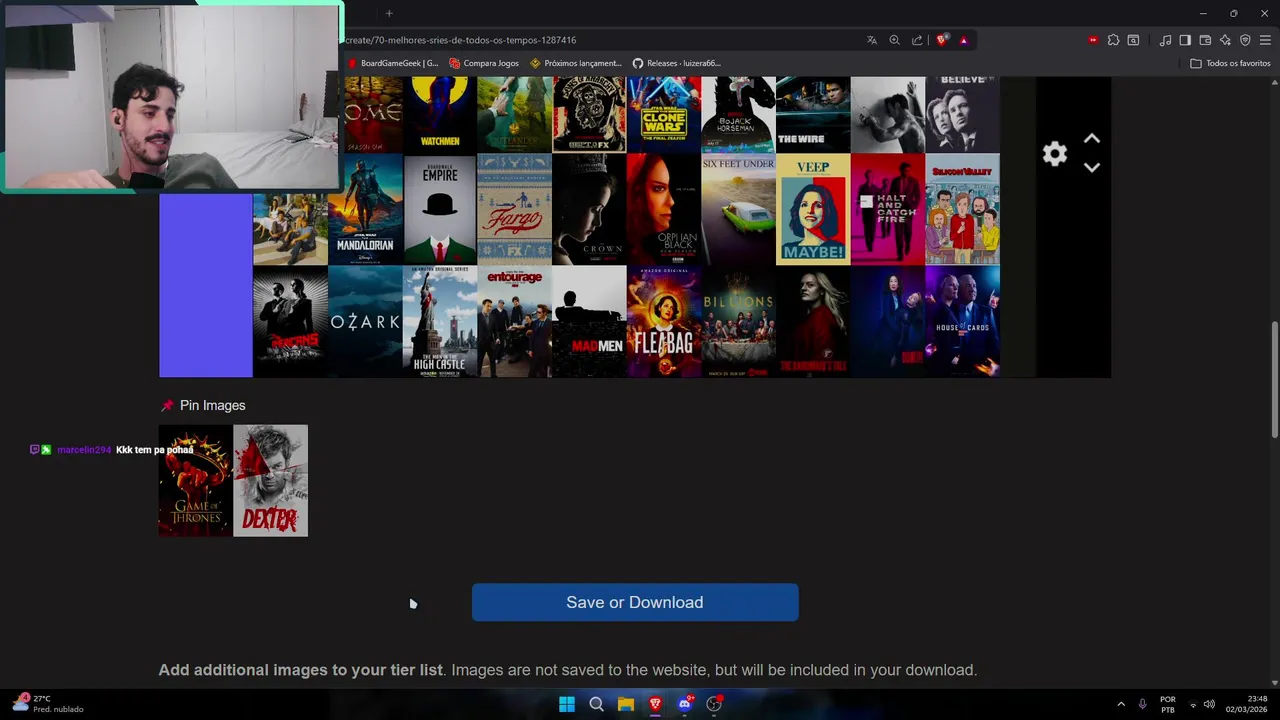Open BoardGameGeek bookmark

393,63
